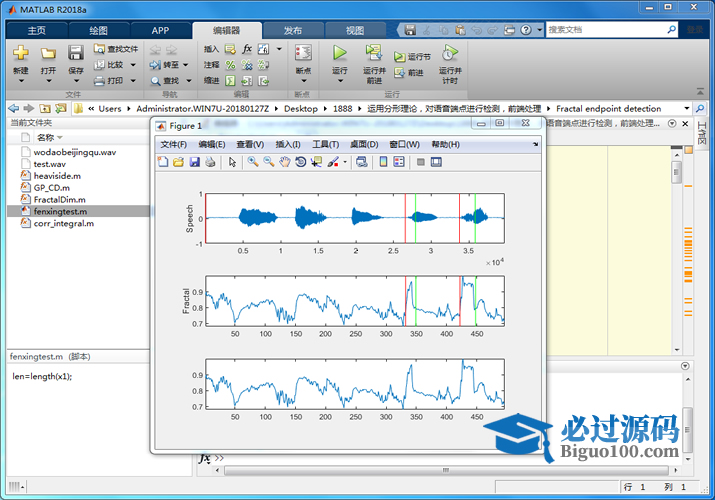Click the Run and Time (运行并计时) icon
This screenshot has height=500, width=715.
(x=450, y=53)
